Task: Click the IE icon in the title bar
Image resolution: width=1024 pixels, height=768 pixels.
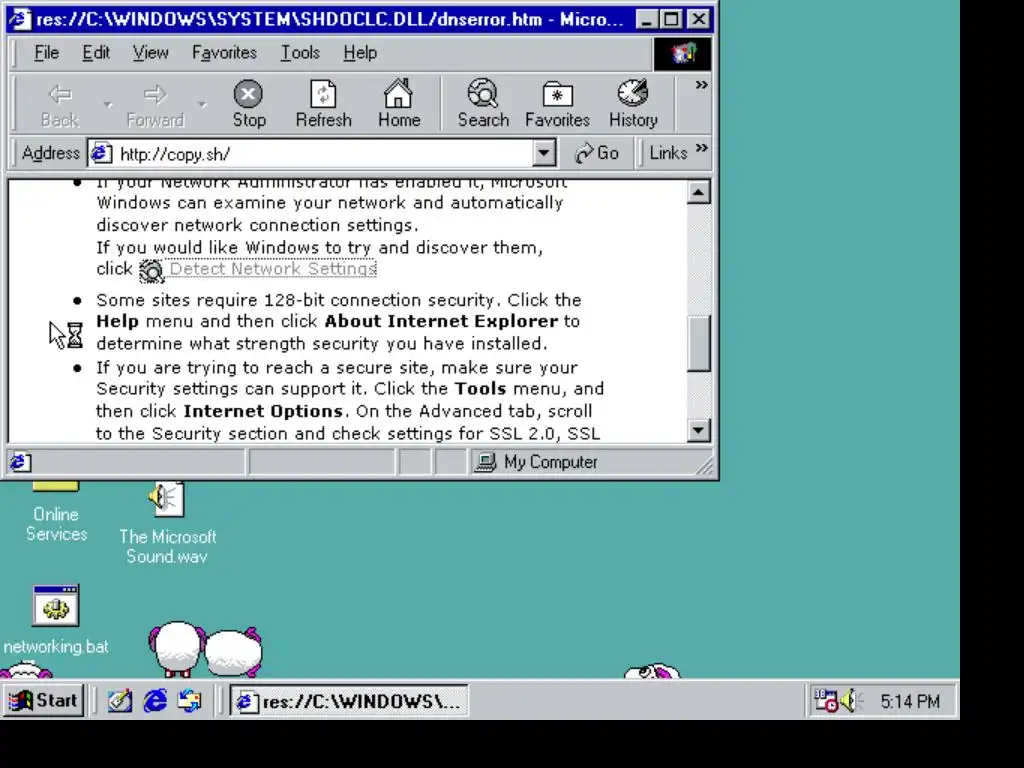Action: coord(20,19)
